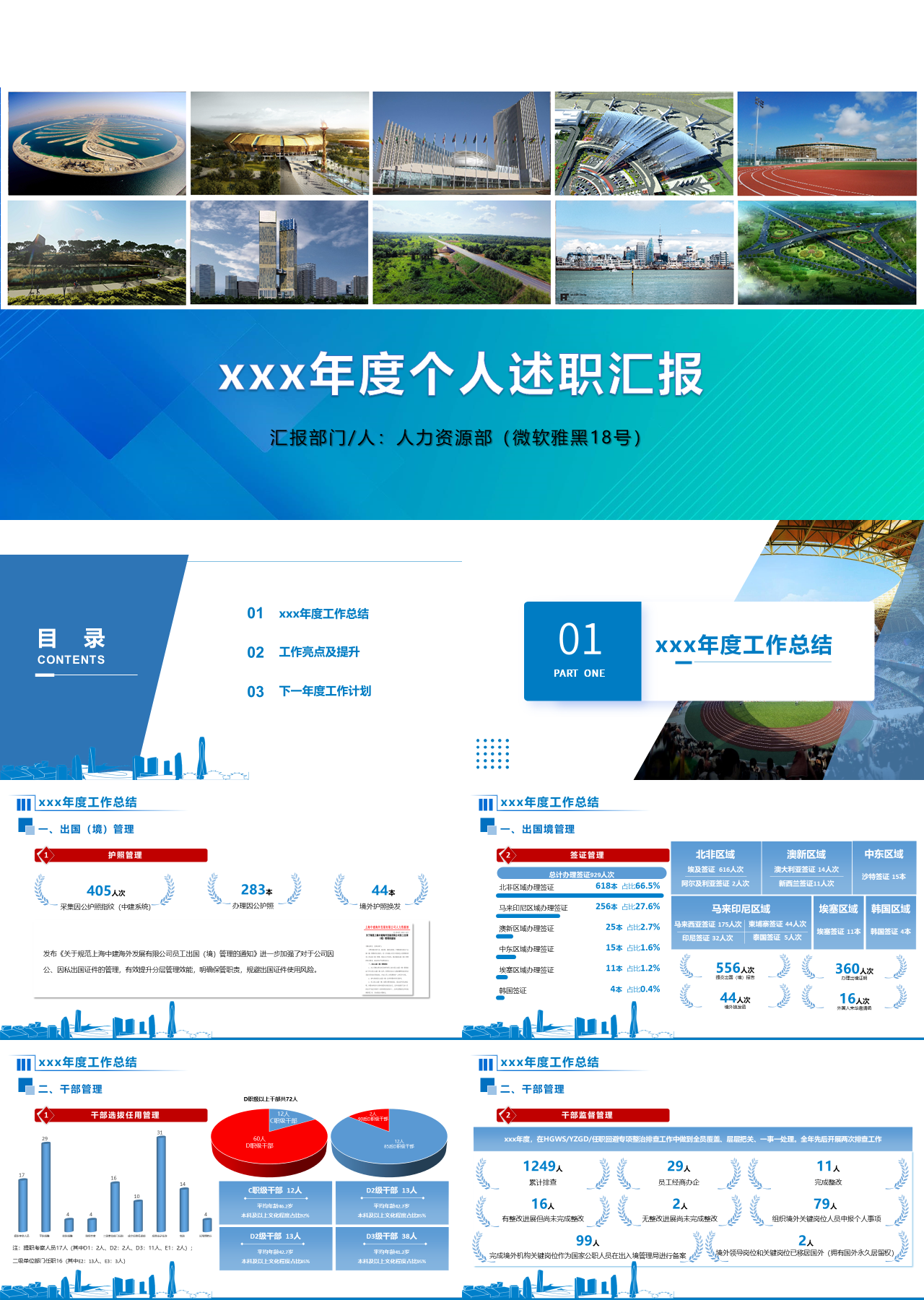Click the '618本' progress bar
This screenshot has height=1300, width=924.
580,896
